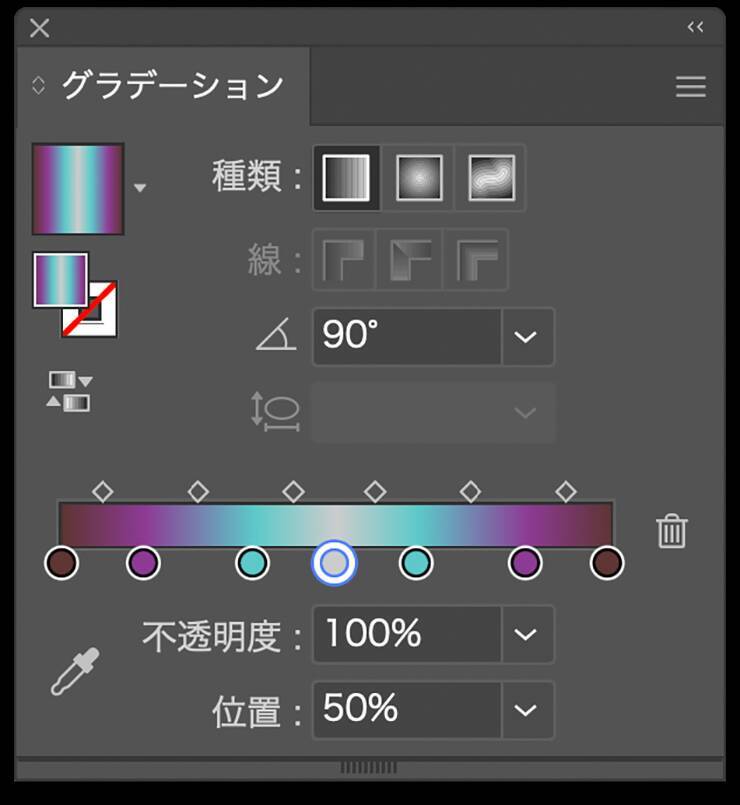Delete the selected stop with trash icon
Screen dimensions: 740x805
pyautogui.click(x=671, y=531)
